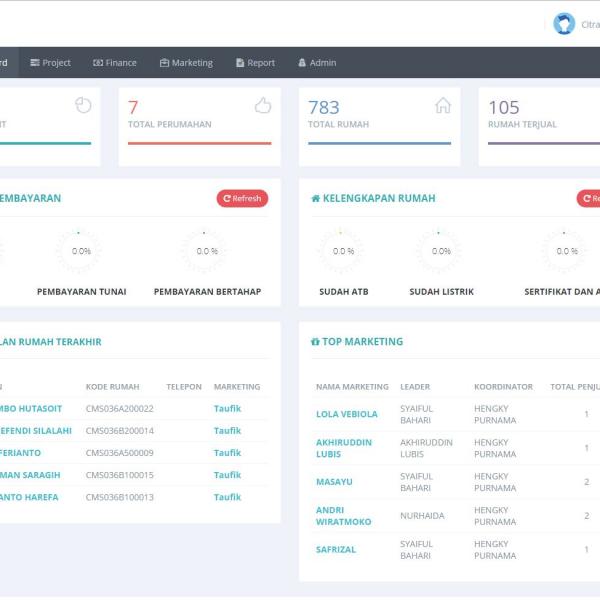This screenshot has height=600, width=600.
Task: Click the Sudah Listrik percentage dial
Action: pos(441,251)
